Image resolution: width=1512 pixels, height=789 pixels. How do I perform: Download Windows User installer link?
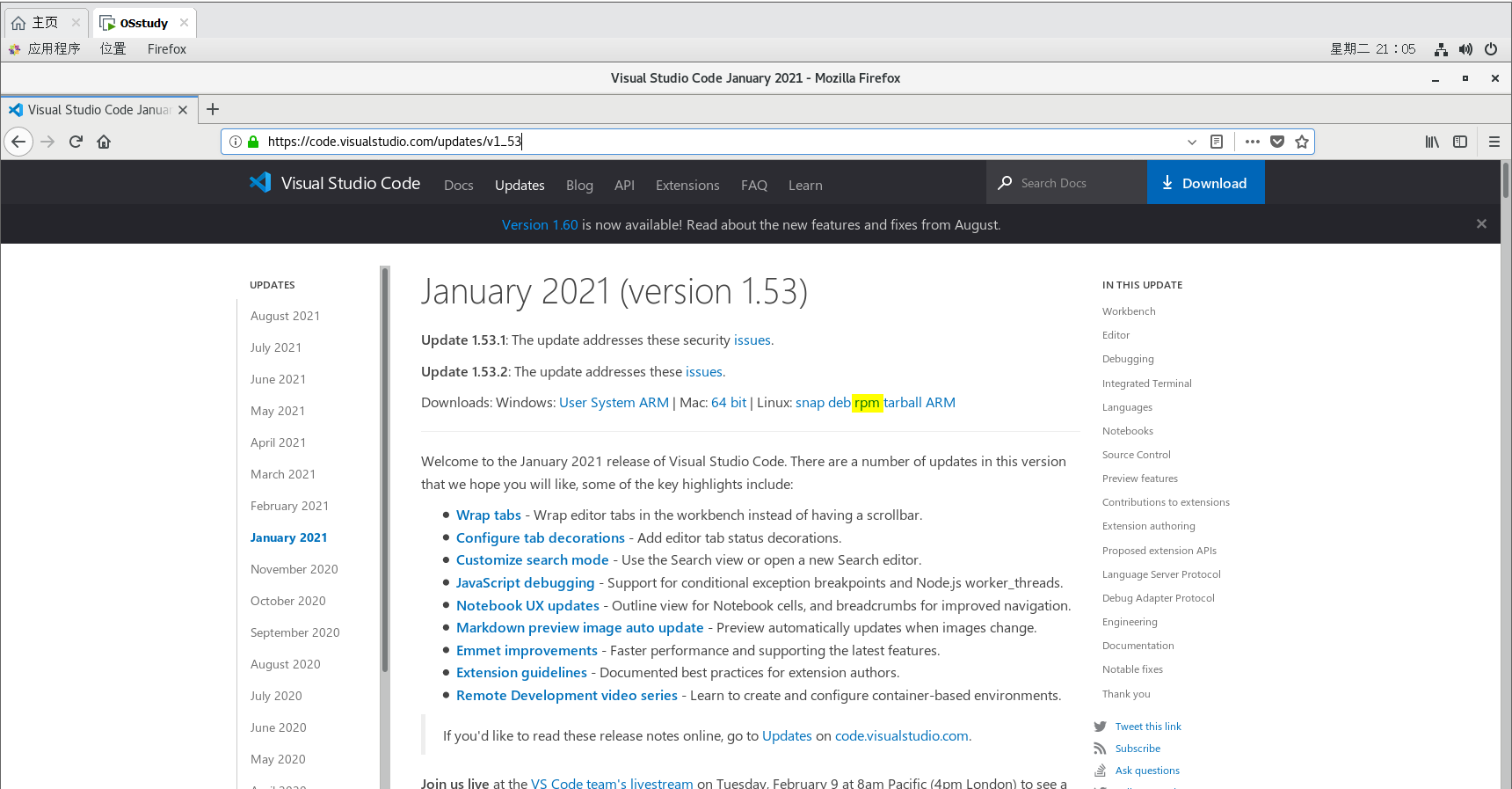click(573, 402)
